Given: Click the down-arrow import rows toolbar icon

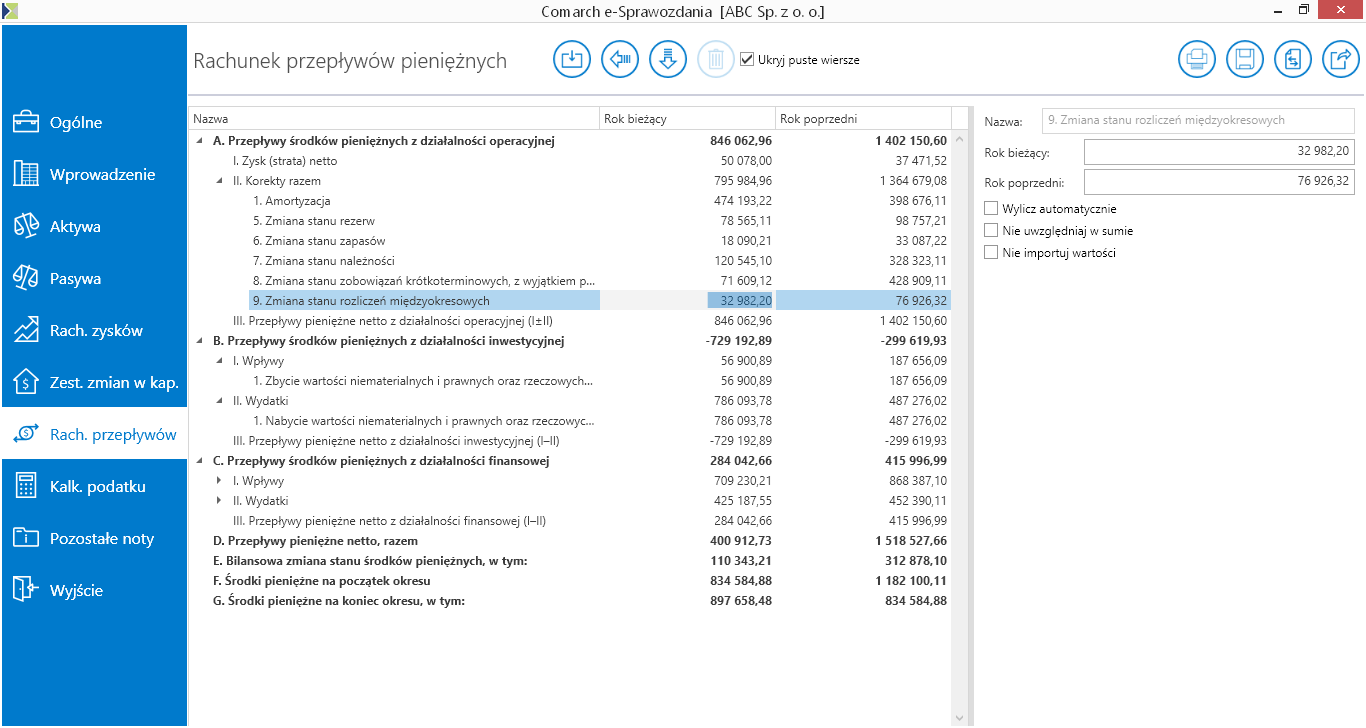Looking at the screenshot, I should tap(668, 60).
